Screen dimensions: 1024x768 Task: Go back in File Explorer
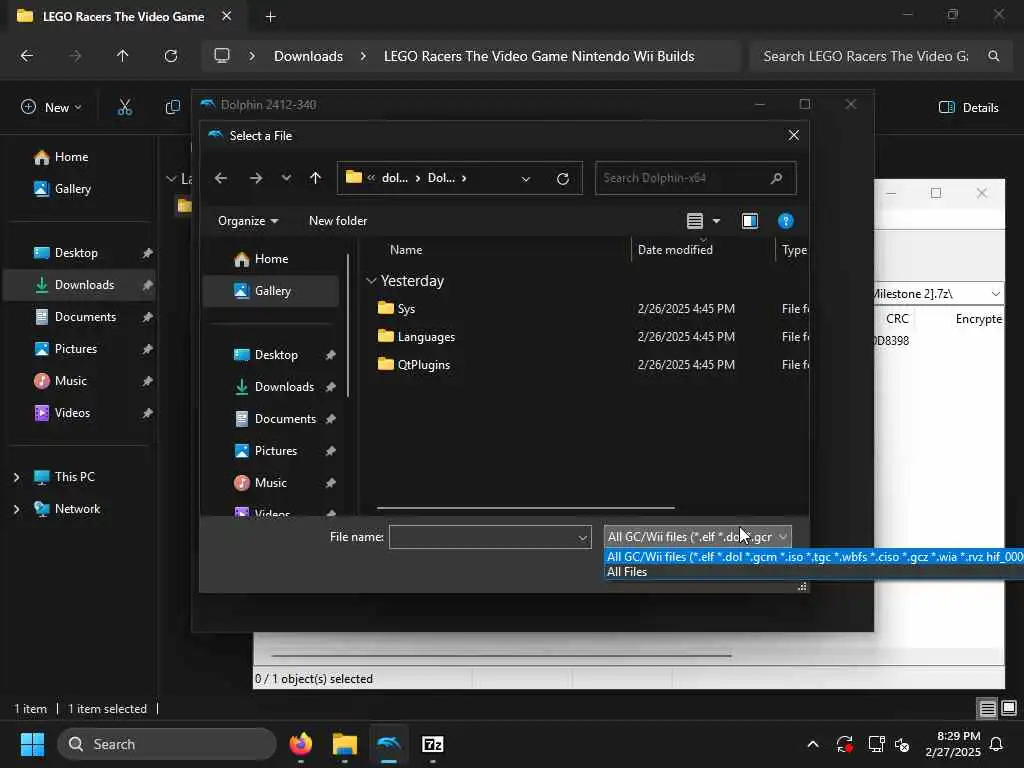pos(27,56)
